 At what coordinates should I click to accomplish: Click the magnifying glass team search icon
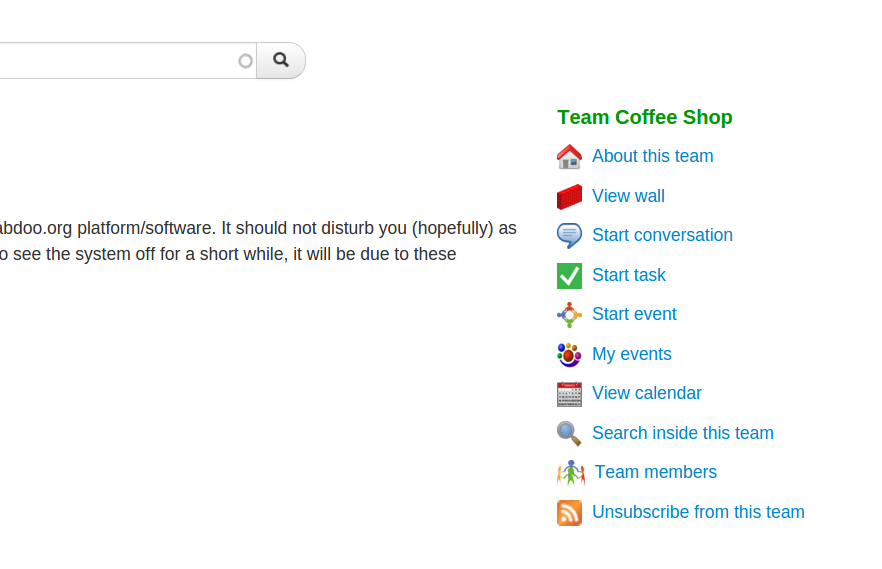click(569, 433)
